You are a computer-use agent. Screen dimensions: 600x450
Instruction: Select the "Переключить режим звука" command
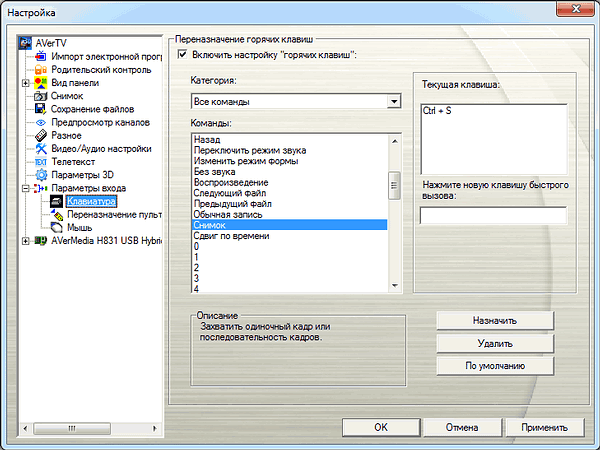click(290, 150)
